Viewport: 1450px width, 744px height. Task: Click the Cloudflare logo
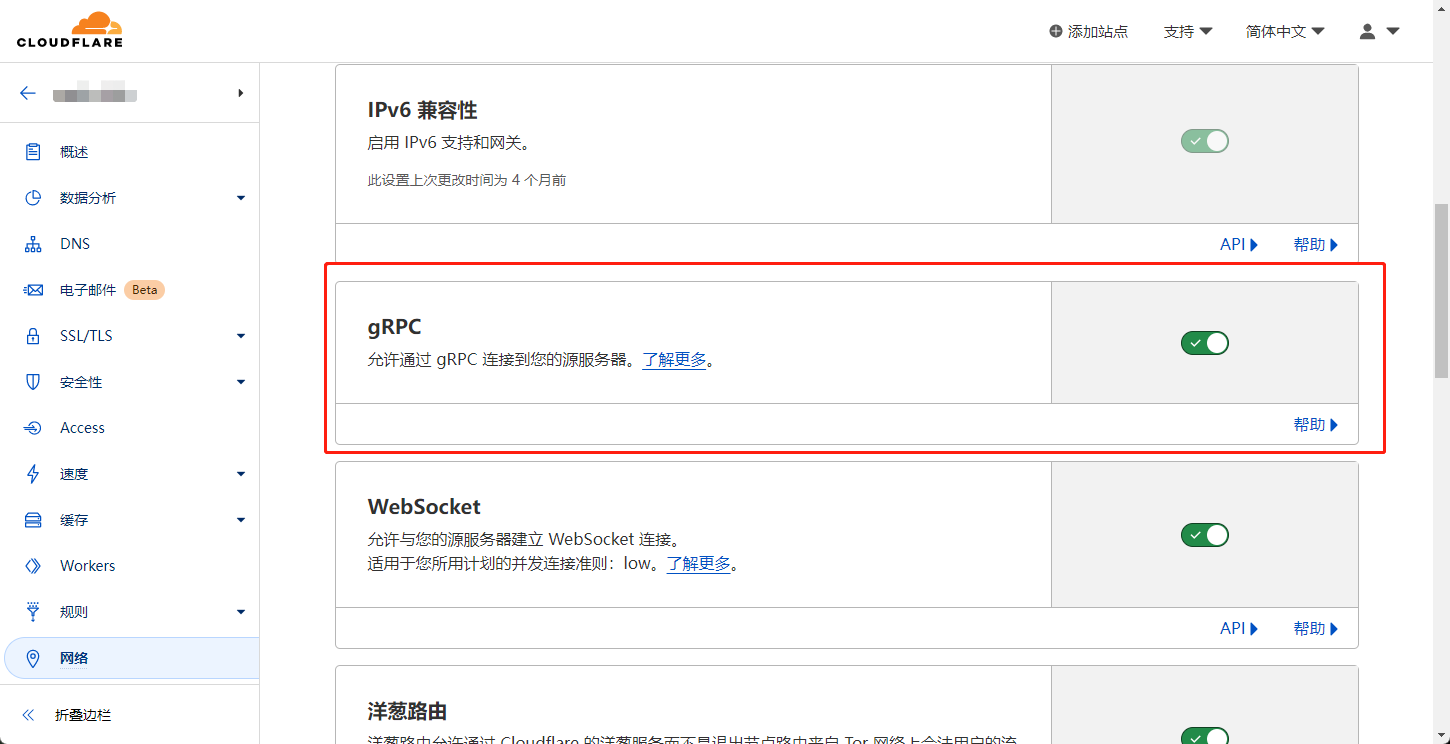70,30
